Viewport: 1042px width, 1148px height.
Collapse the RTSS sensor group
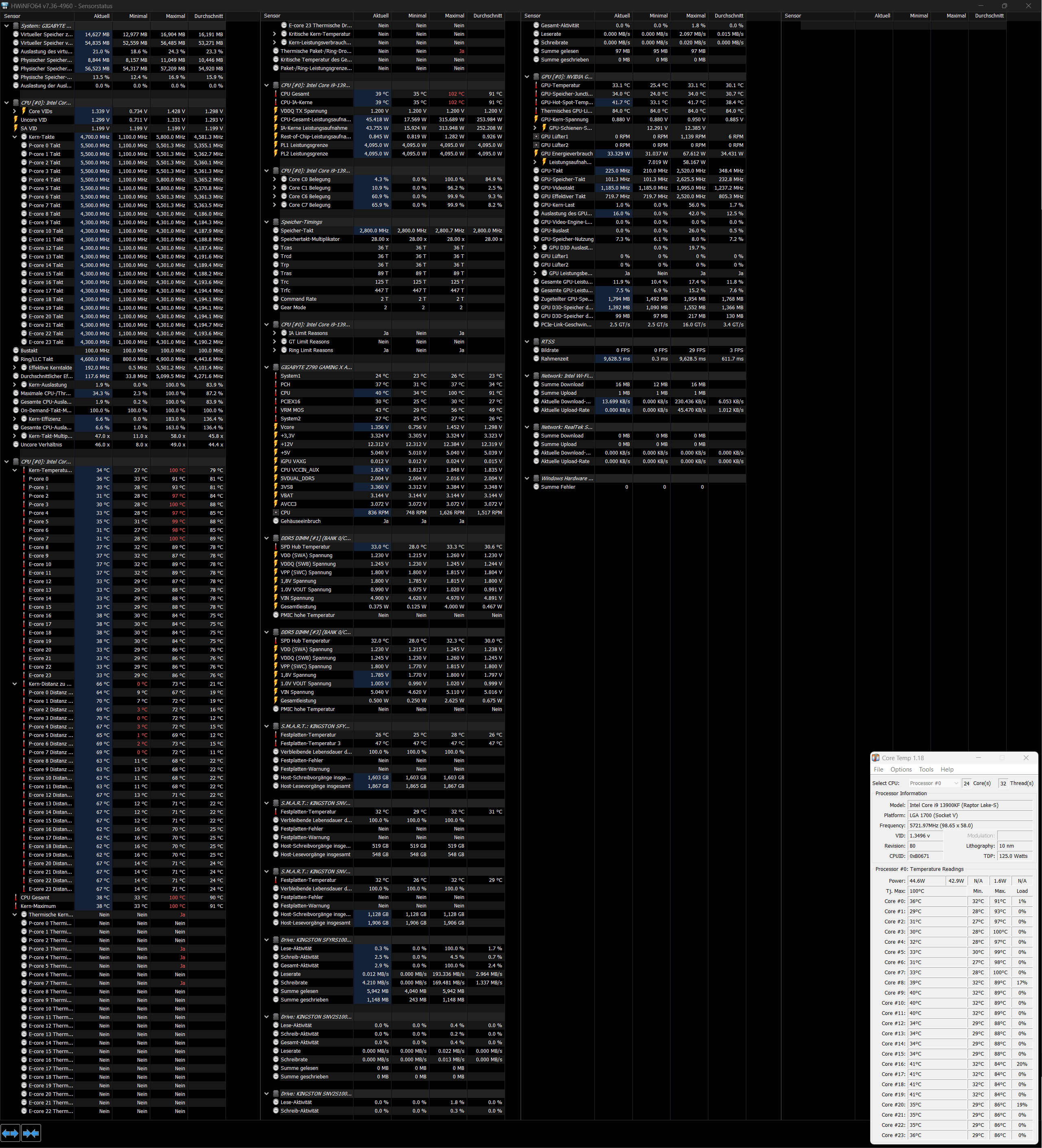click(526, 342)
